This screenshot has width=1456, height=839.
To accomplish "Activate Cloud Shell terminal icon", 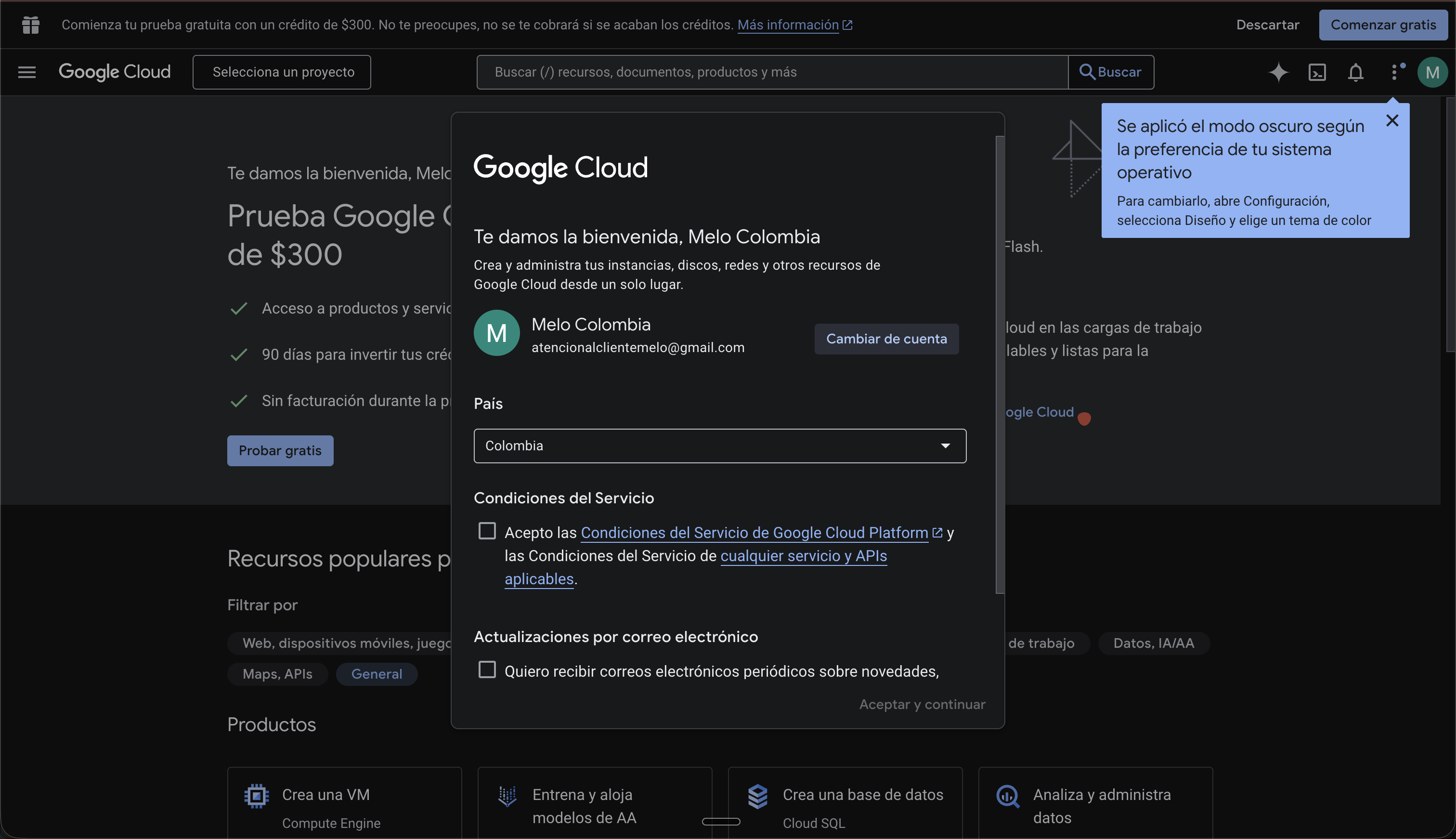I will coord(1317,72).
